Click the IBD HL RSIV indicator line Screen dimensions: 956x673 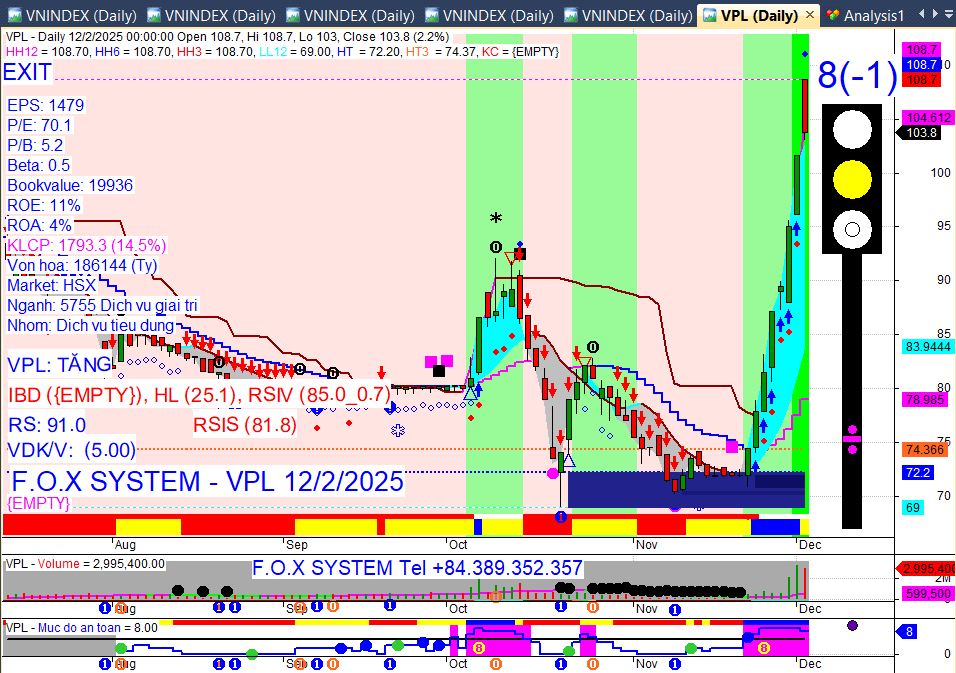pyautogui.click(x=199, y=394)
